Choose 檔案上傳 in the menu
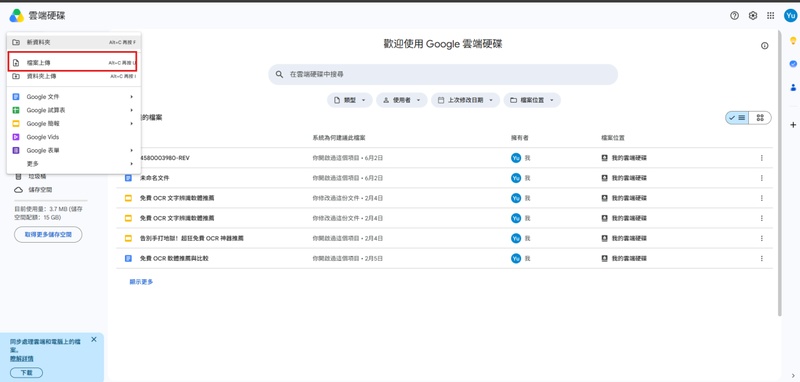 pos(74,63)
